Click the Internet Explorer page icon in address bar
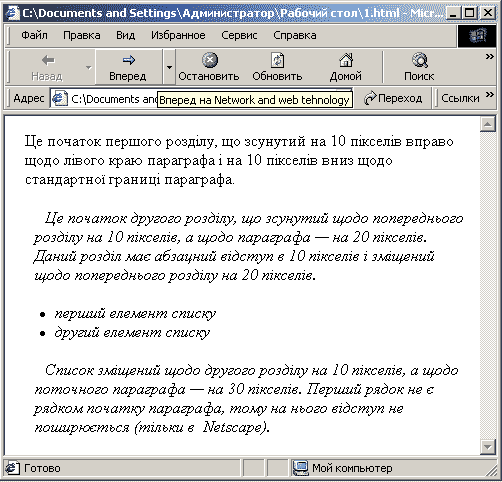This screenshot has width=502, height=482. click(x=60, y=99)
